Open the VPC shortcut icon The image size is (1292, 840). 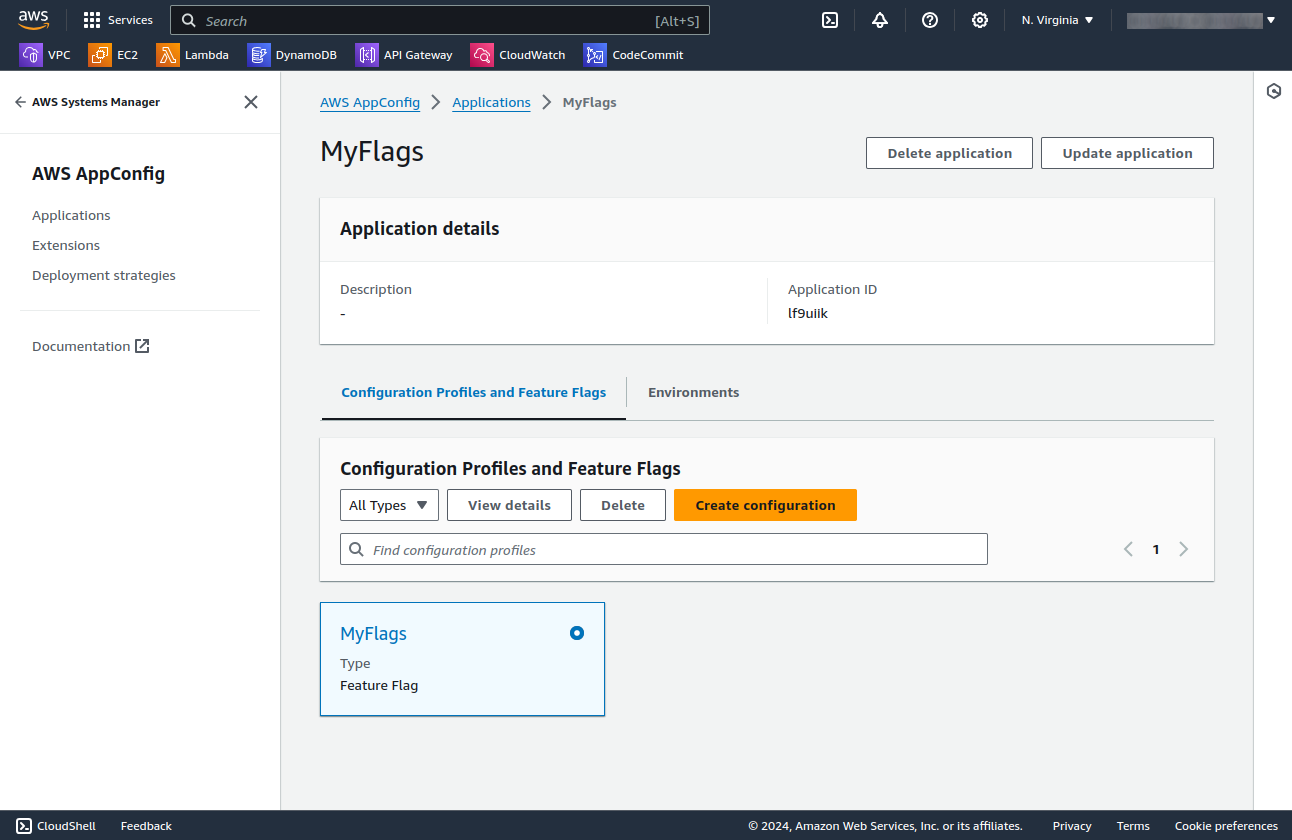click(x=31, y=55)
